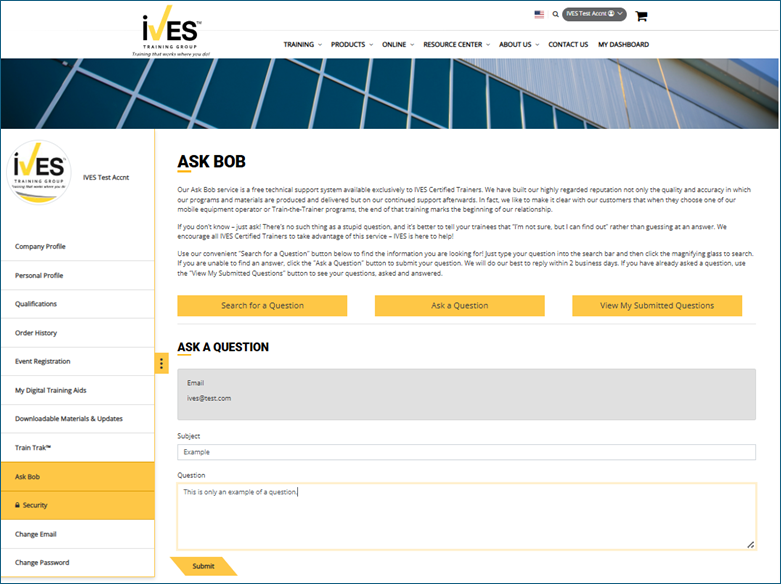Click the Search for a Question button
Viewport: 781px width, 584px height.
pos(262,306)
